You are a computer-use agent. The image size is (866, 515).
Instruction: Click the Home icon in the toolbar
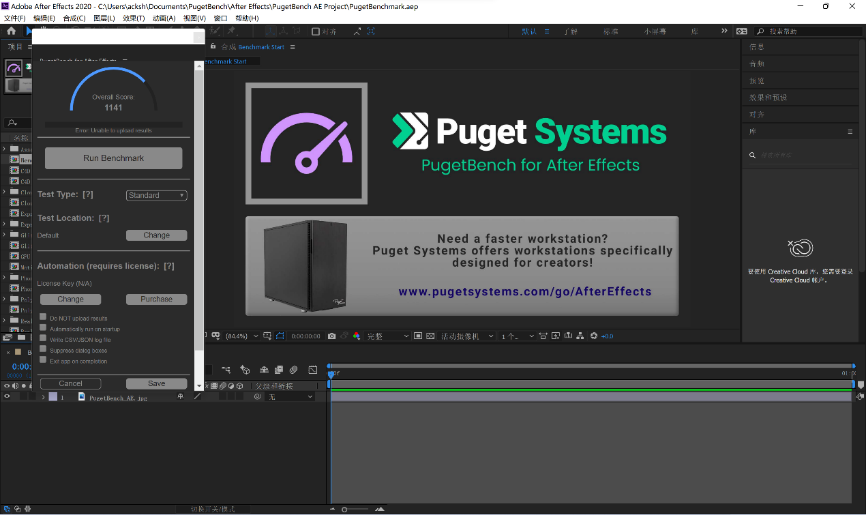[x=11, y=31]
